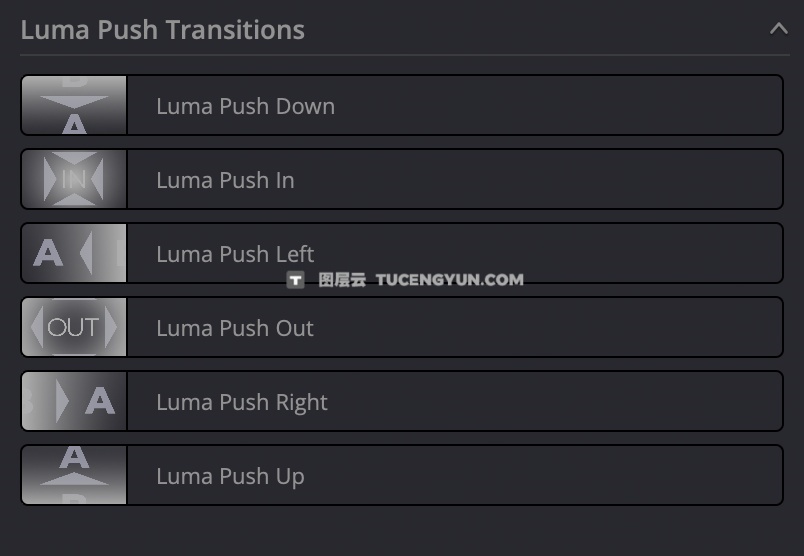This screenshot has height=556, width=804.
Task: Select the Luma Push Down text label
Action: (x=245, y=106)
